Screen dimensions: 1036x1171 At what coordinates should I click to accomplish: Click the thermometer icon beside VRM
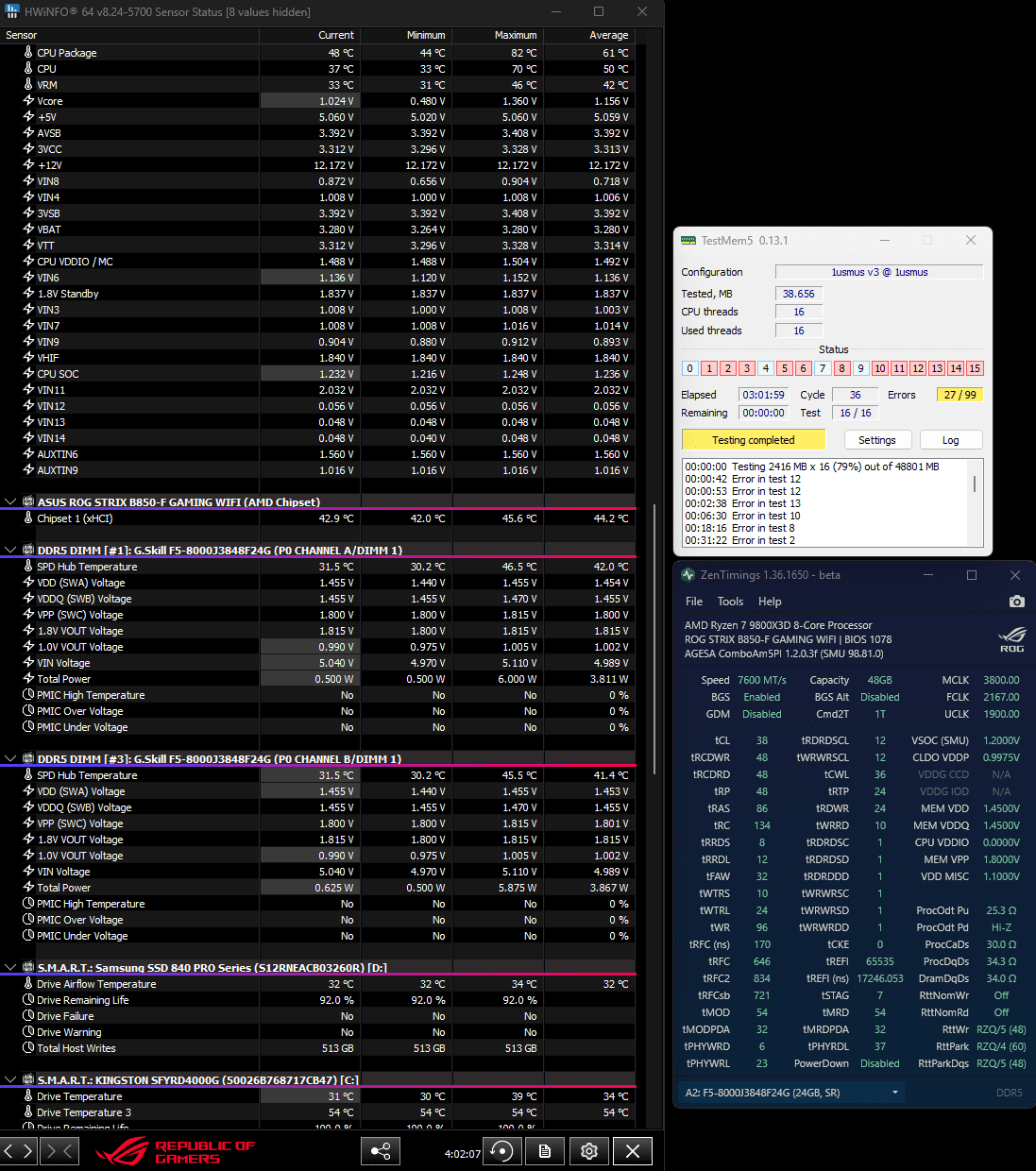[28, 85]
